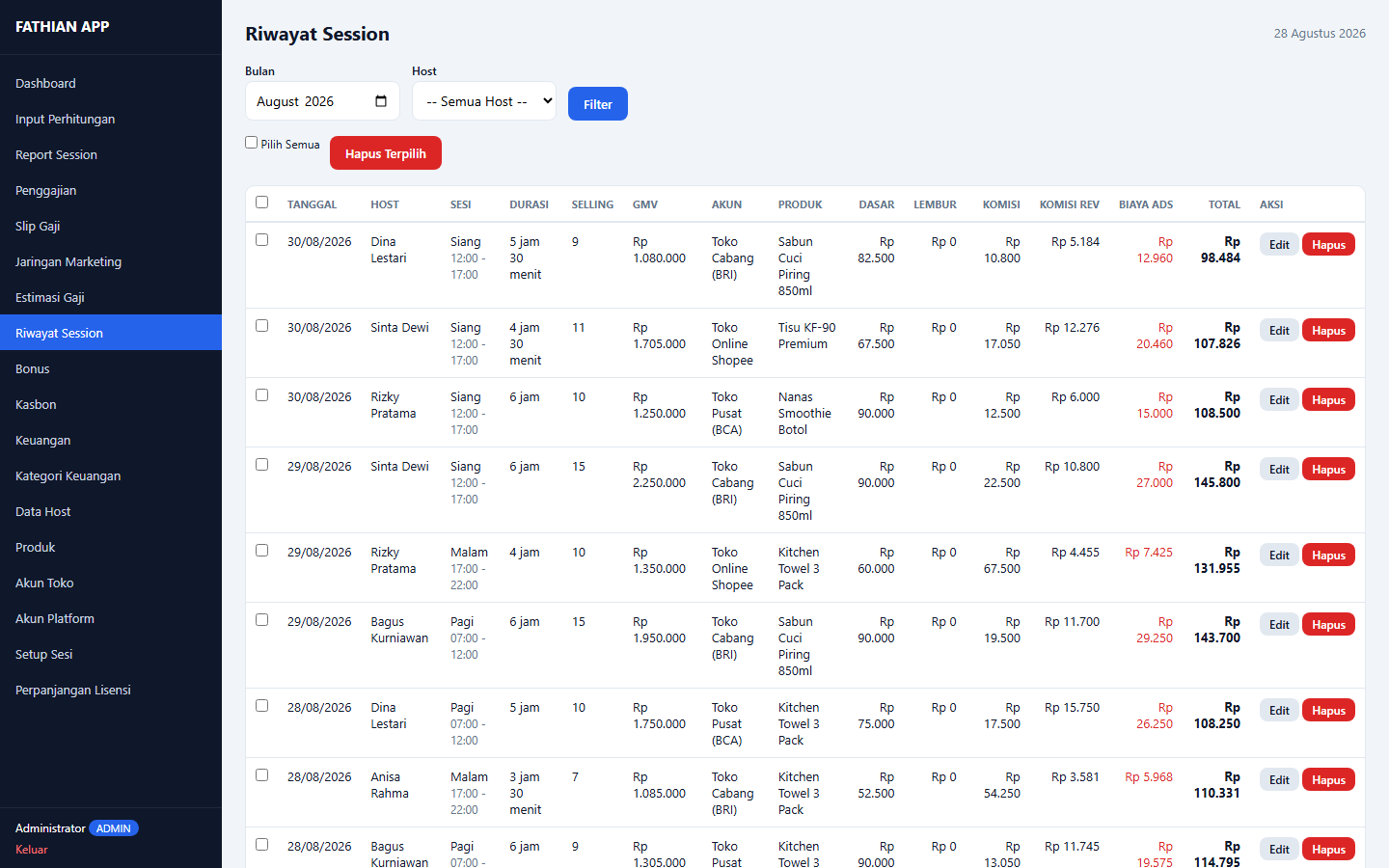This screenshot has width=1389, height=868.
Task: Edit the 30/08/2026 Dina Lestari session
Action: [1279, 245]
